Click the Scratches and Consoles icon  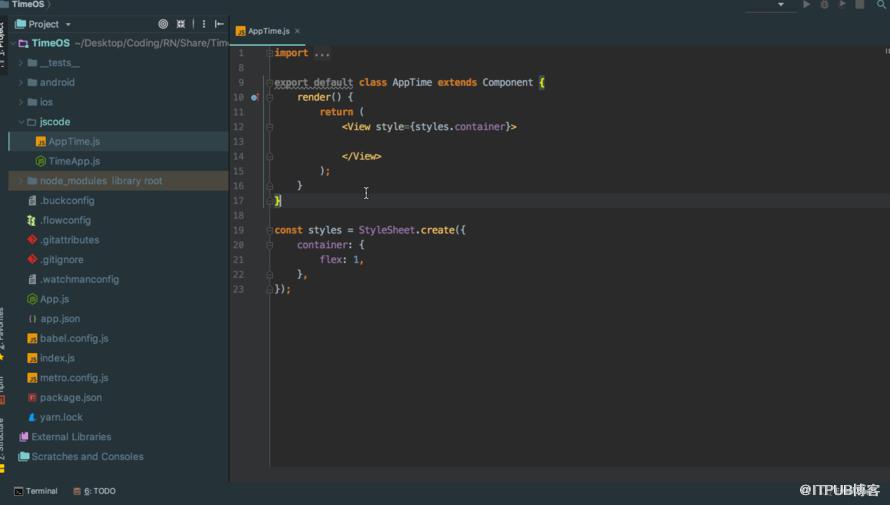(x=23, y=456)
